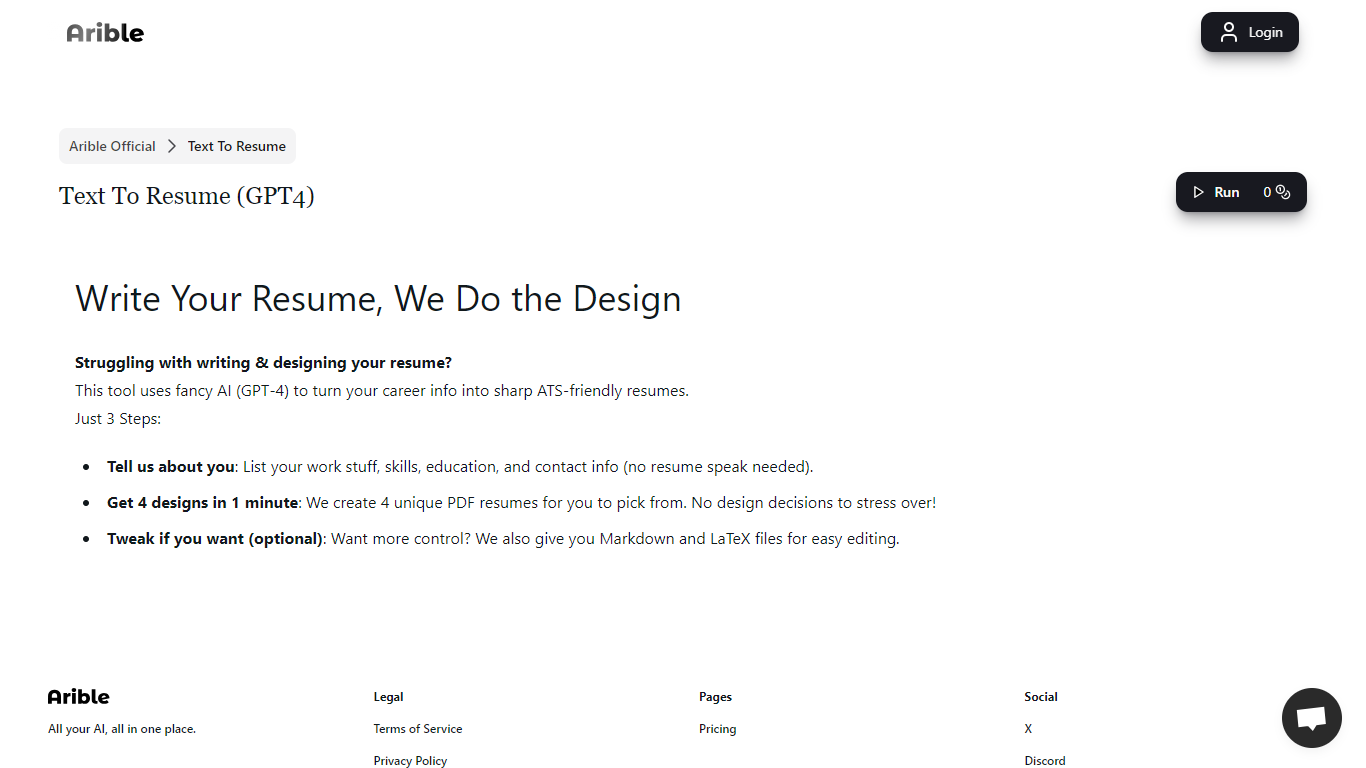
Task: Click the footer Arible logo
Action: click(x=78, y=697)
